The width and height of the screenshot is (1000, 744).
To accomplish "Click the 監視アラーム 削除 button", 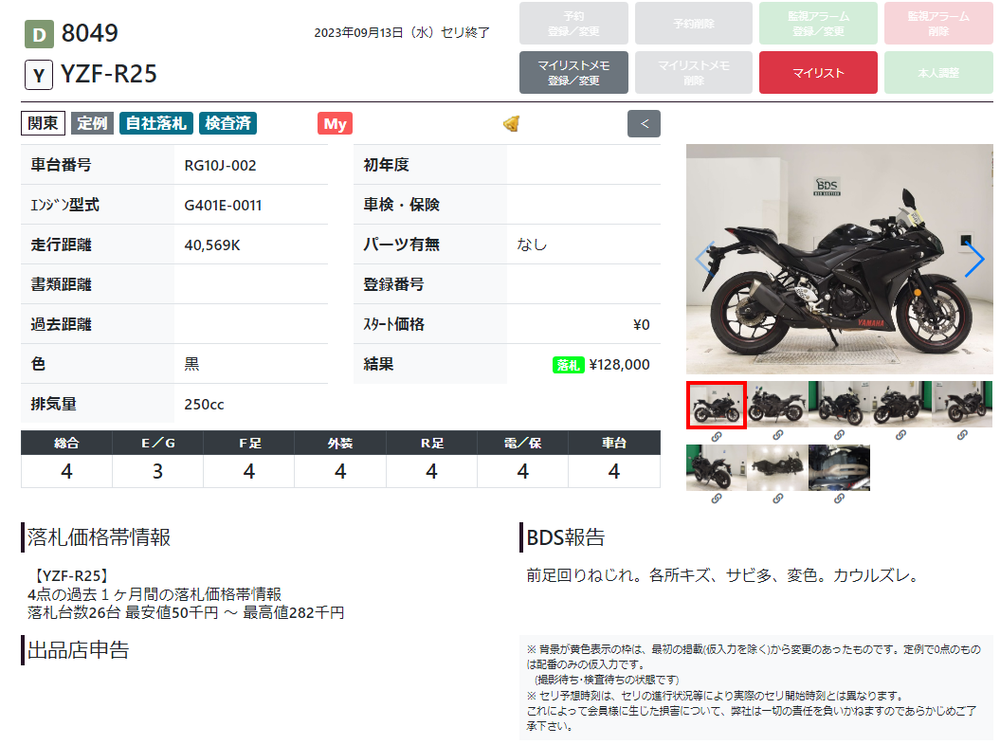I will [x=938, y=24].
